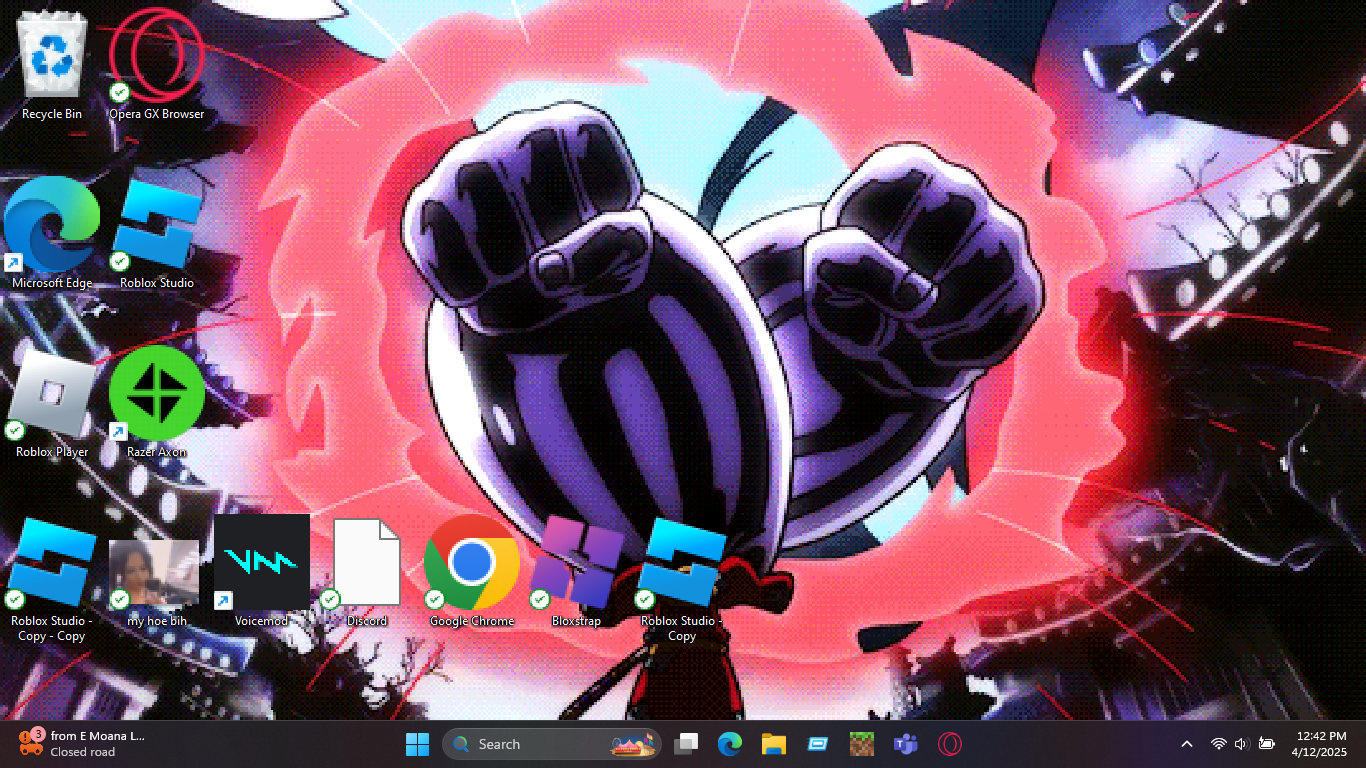The image size is (1366, 768).
Task: Launch Opera browser from the taskbar
Action: (x=950, y=744)
